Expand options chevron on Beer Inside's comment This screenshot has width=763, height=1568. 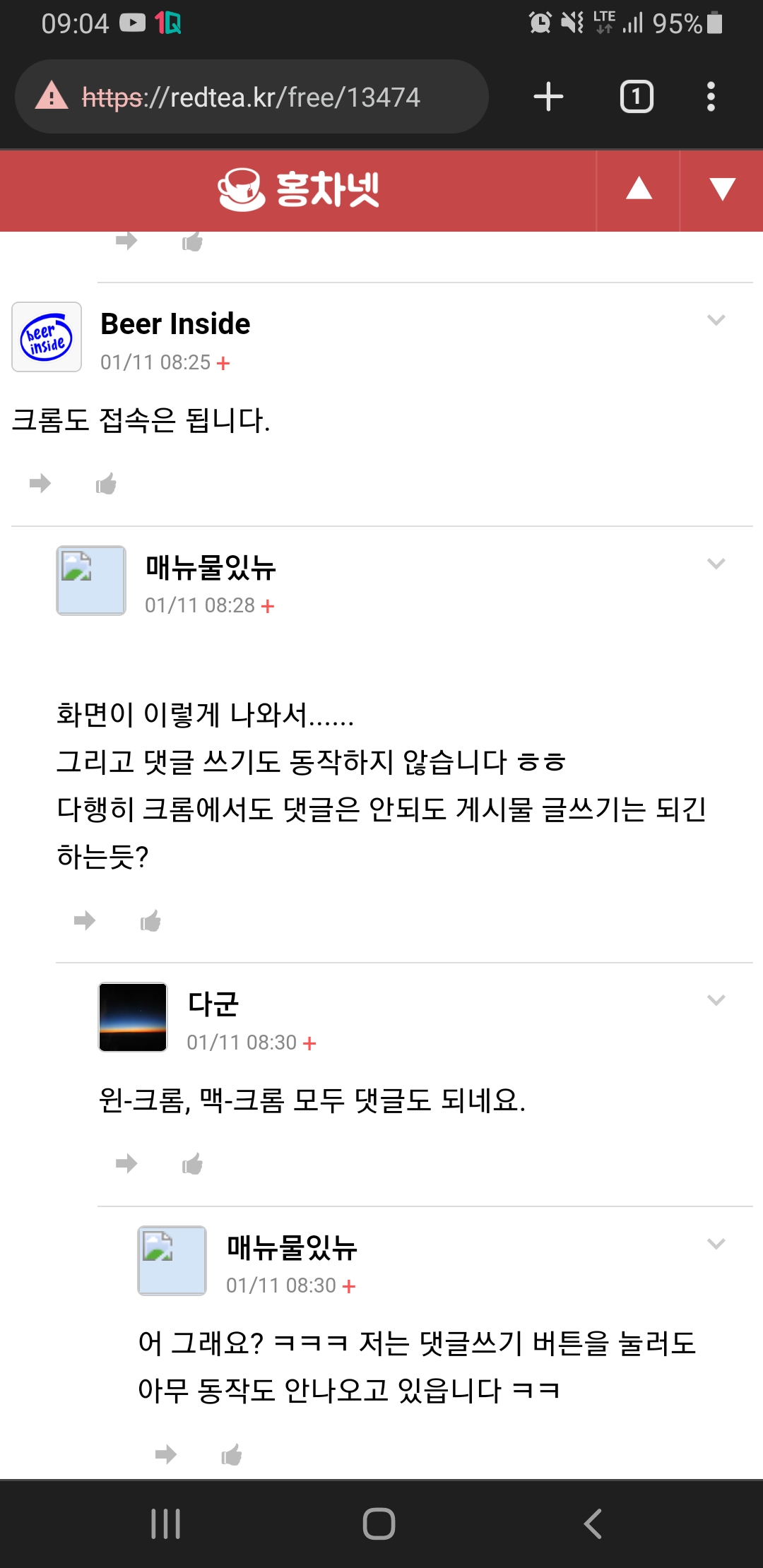716,320
